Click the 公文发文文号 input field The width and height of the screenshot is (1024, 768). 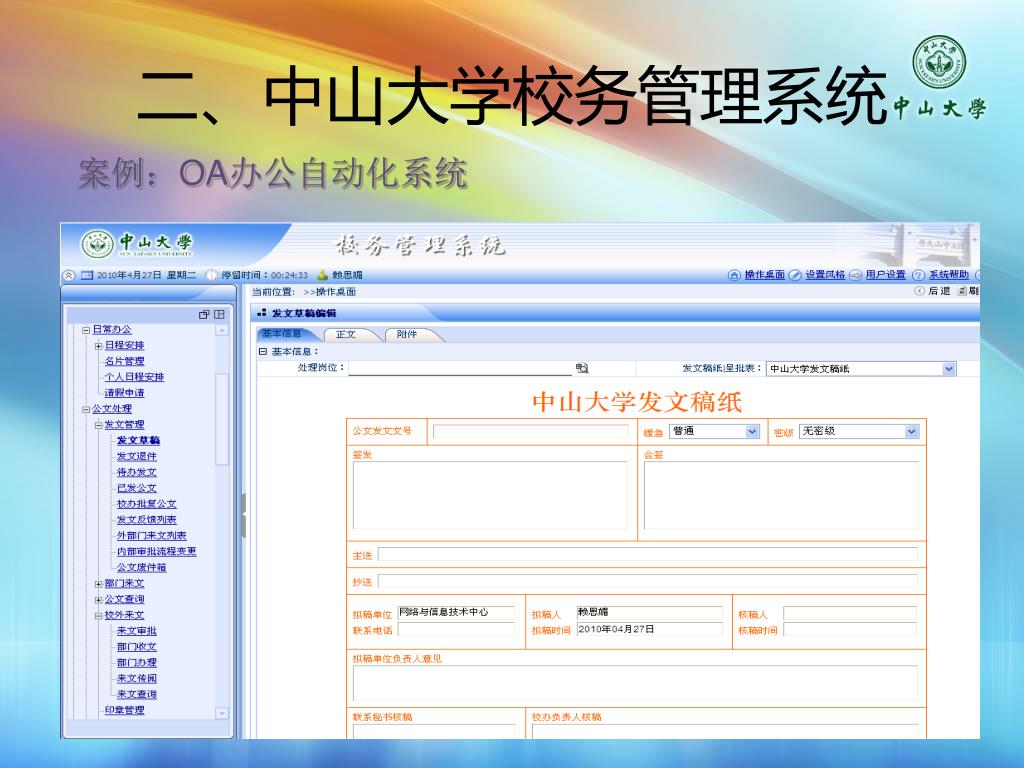tap(531, 432)
